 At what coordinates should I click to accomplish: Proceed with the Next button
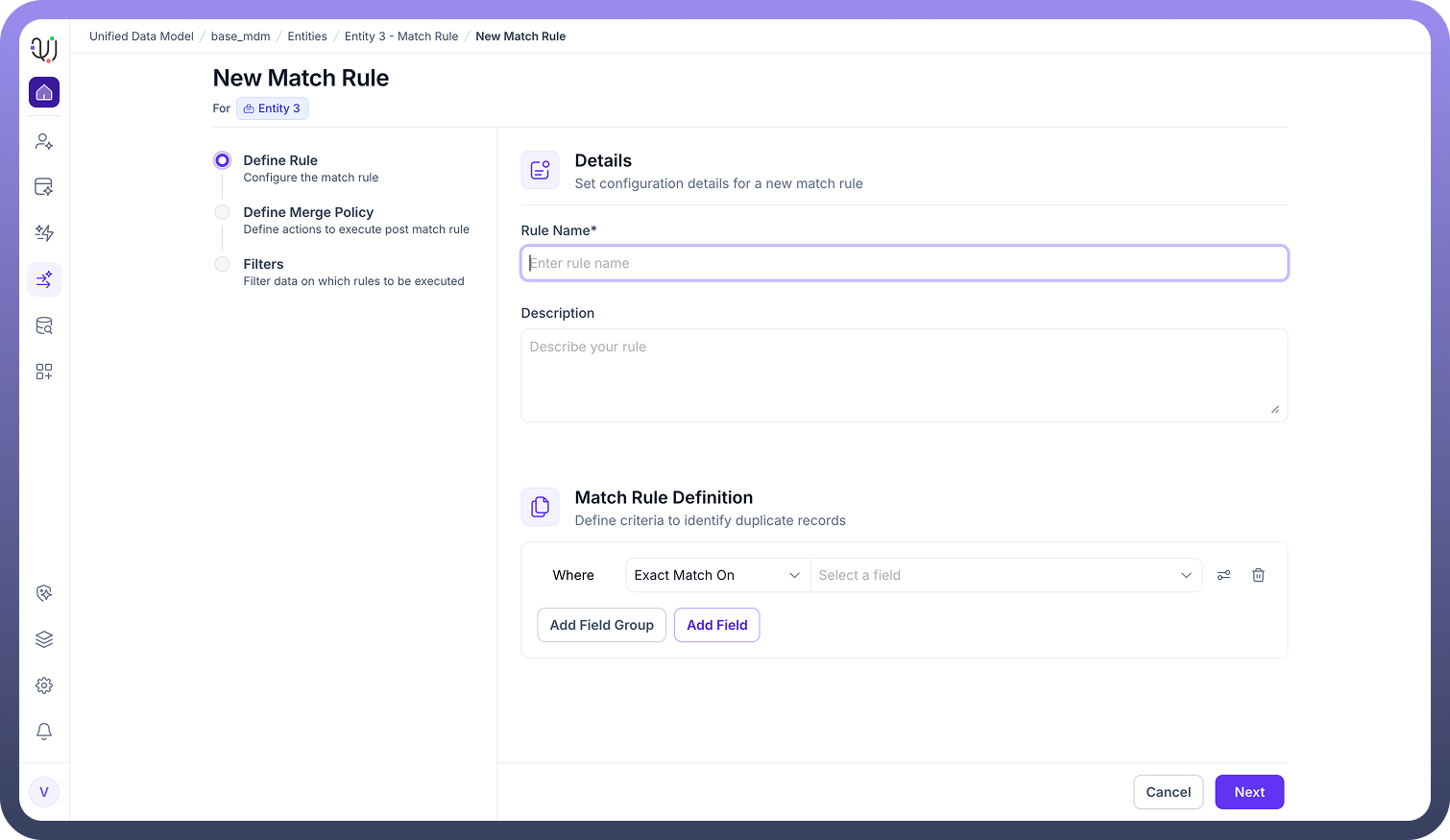point(1249,792)
